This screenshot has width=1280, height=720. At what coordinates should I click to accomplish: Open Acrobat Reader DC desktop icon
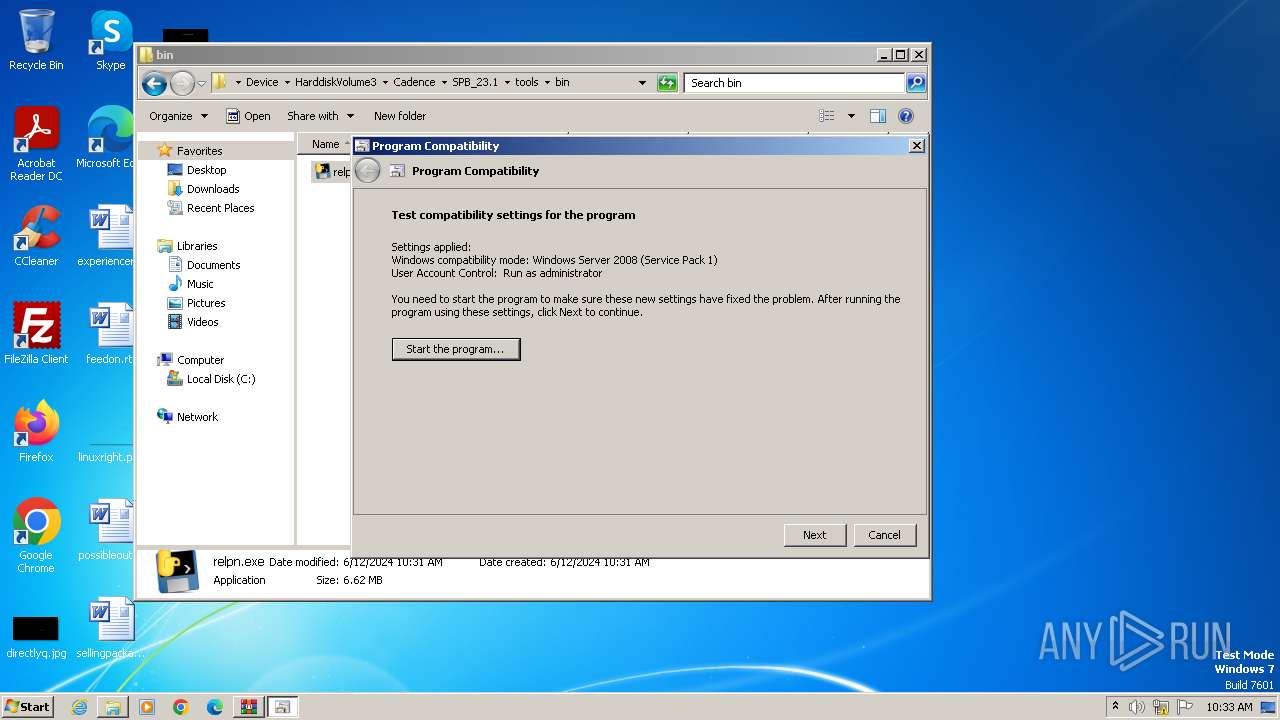tap(36, 144)
